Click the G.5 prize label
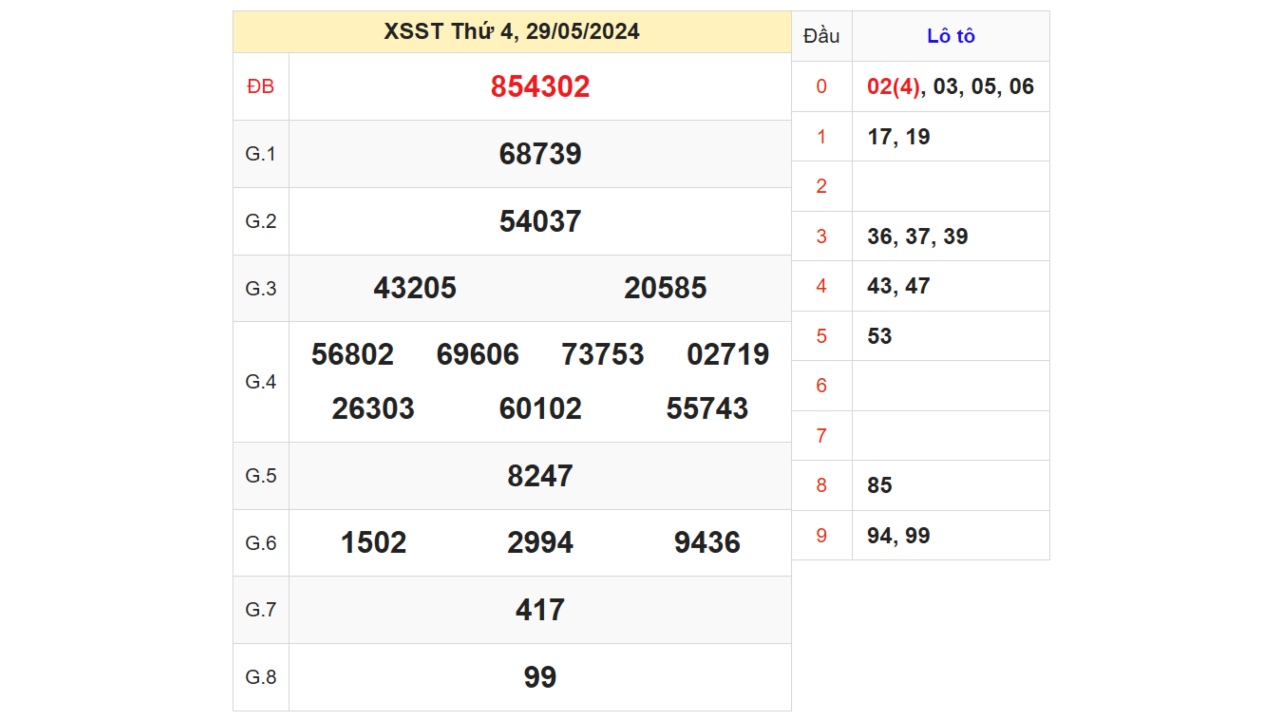1280x720 pixels. [x=261, y=476]
